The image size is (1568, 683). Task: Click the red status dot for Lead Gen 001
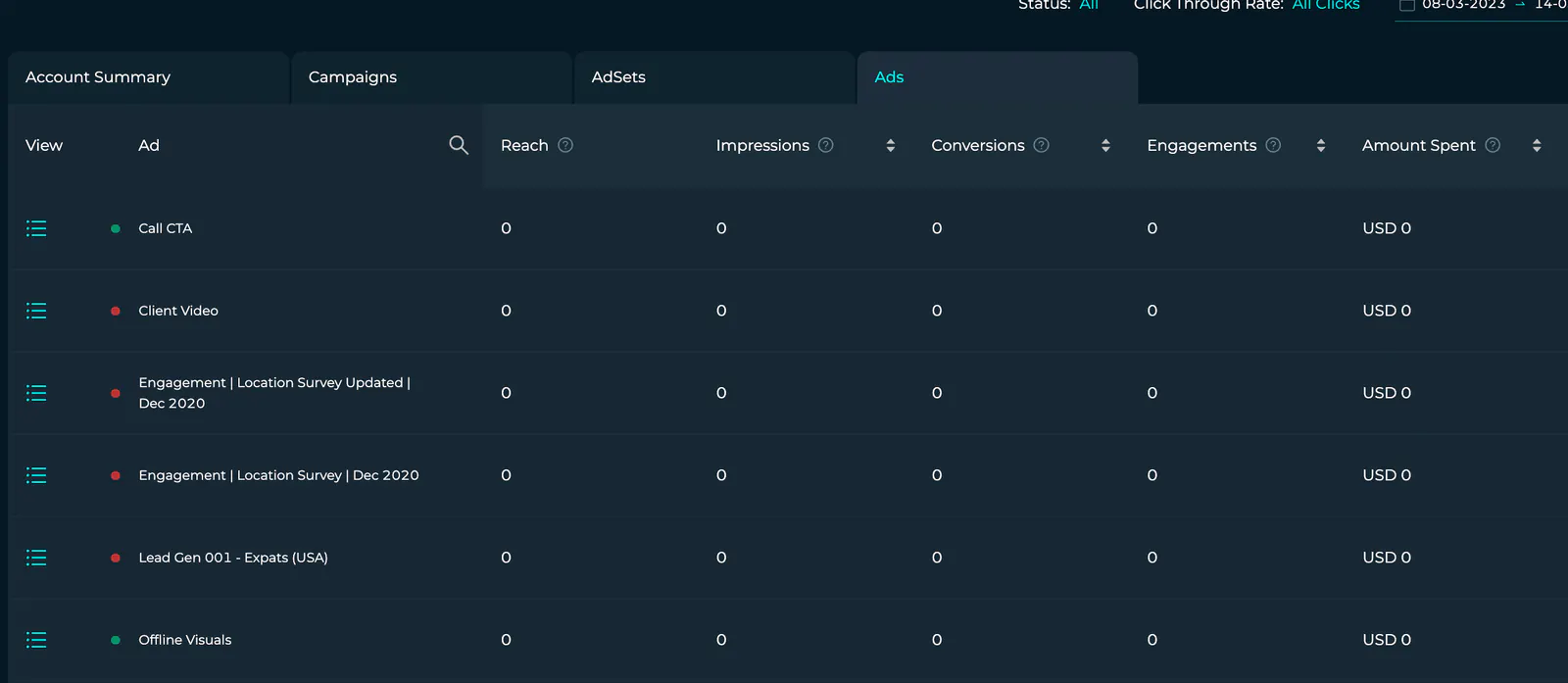116,558
